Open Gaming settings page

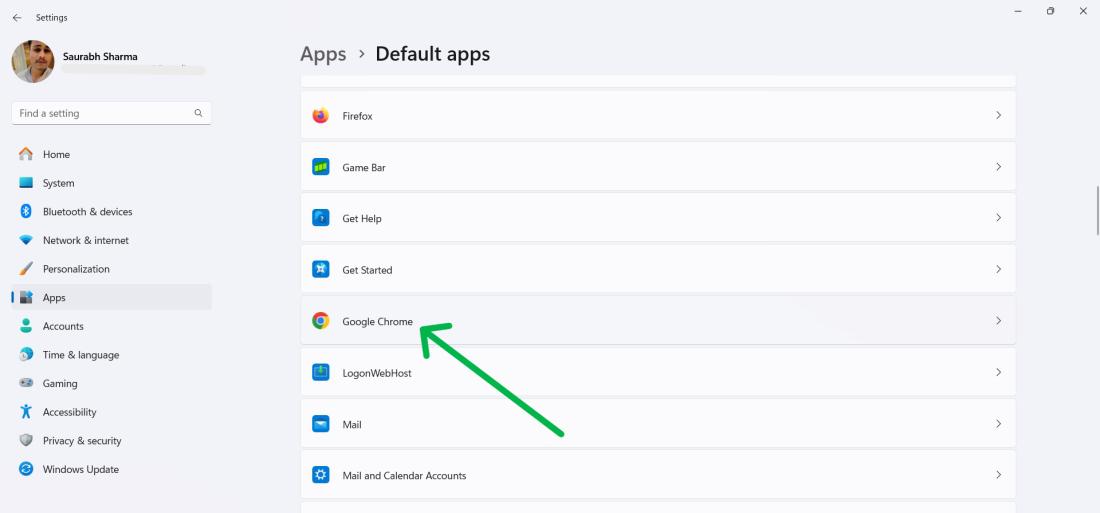coord(112,383)
